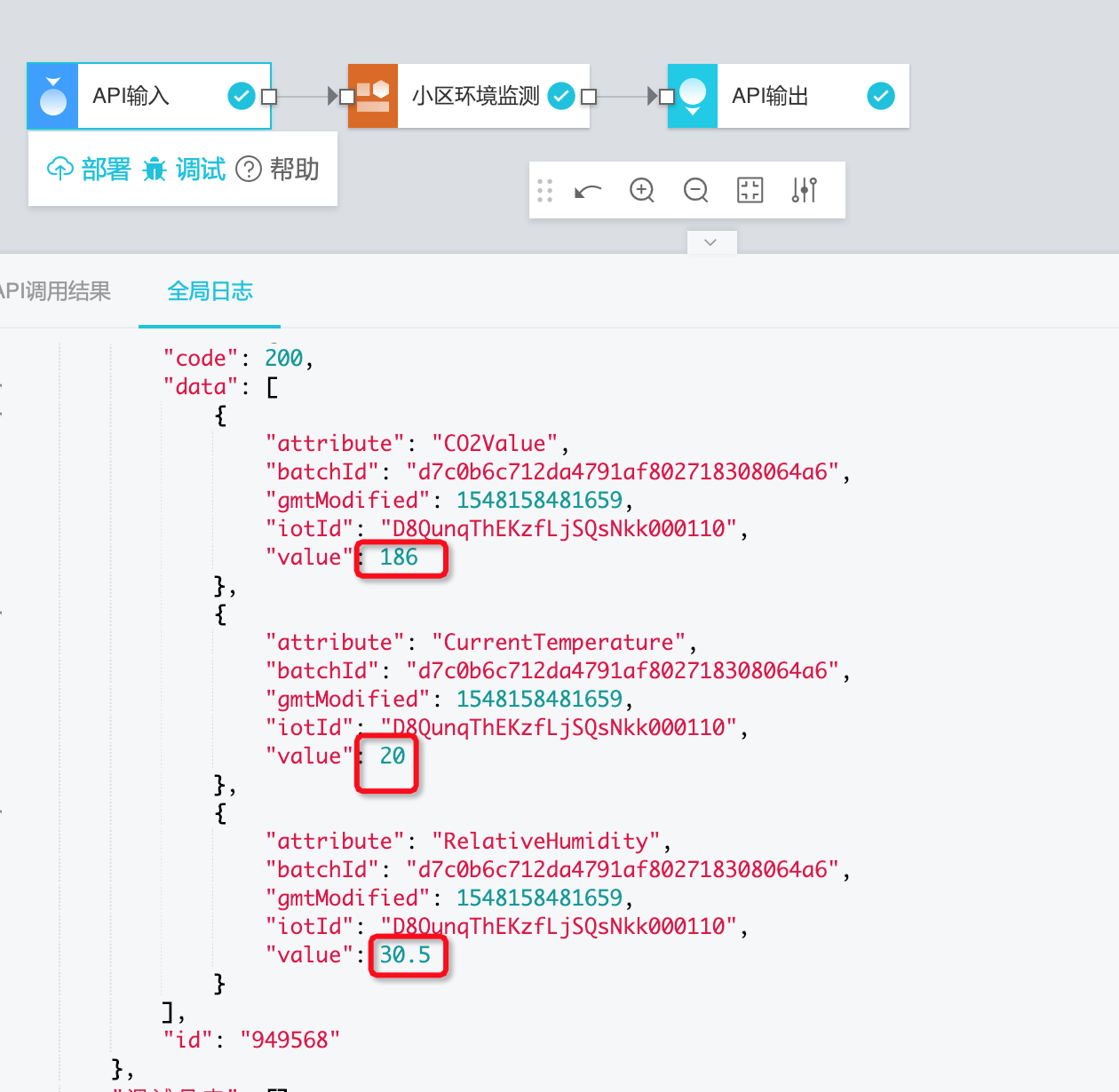The width and height of the screenshot is (1119, 1092).
Task: Click the input port of API输出 node
Action: point(666,96)
